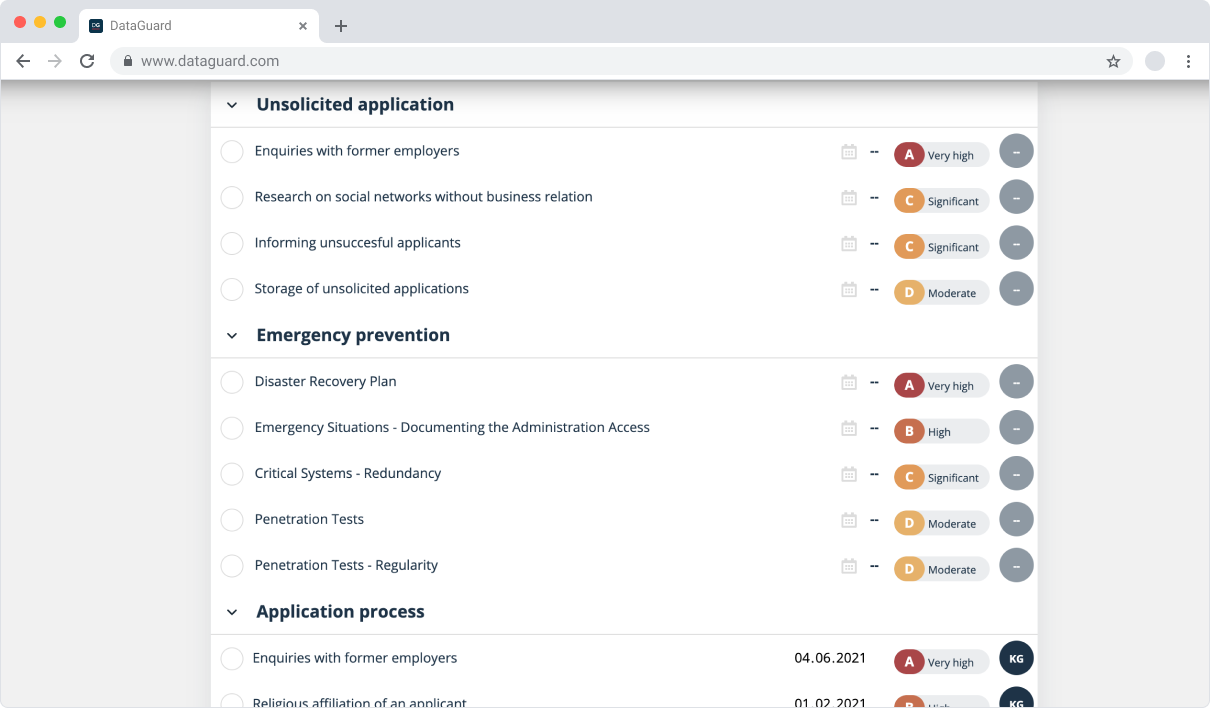The height and width of the screenshot is (708, 1210).
Task: Collapse the Unsolicited application section
Action: point(232,105)
